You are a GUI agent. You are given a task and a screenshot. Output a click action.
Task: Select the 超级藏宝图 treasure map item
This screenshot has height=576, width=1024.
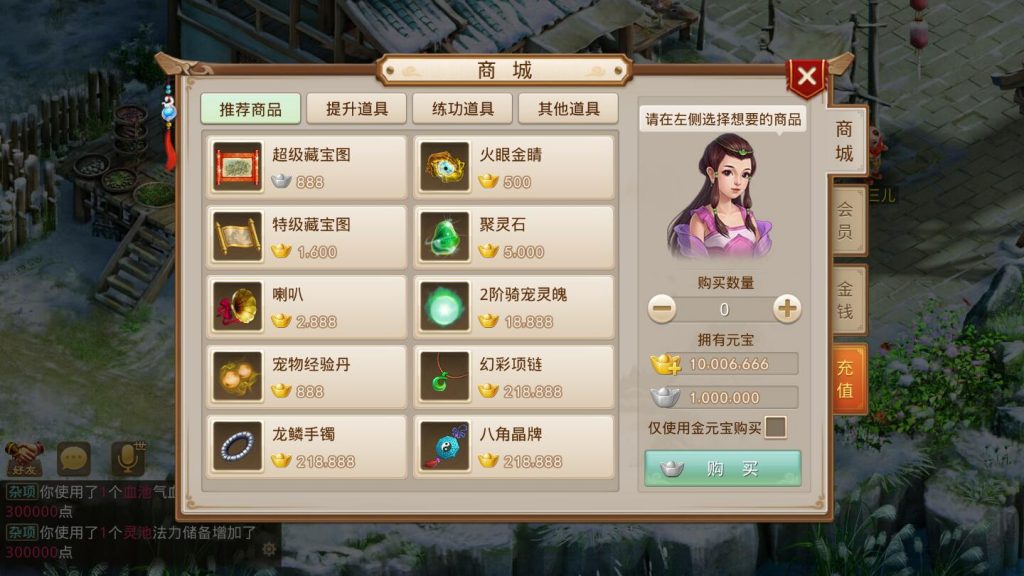[306, 167]
